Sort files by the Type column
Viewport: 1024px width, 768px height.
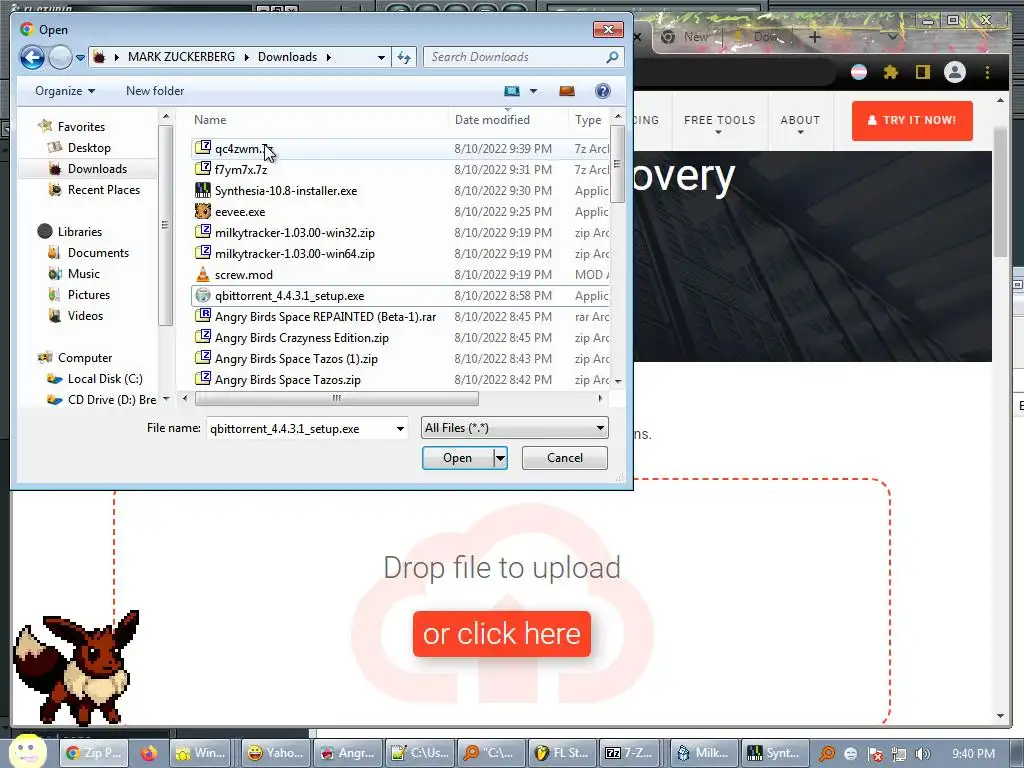588,120
